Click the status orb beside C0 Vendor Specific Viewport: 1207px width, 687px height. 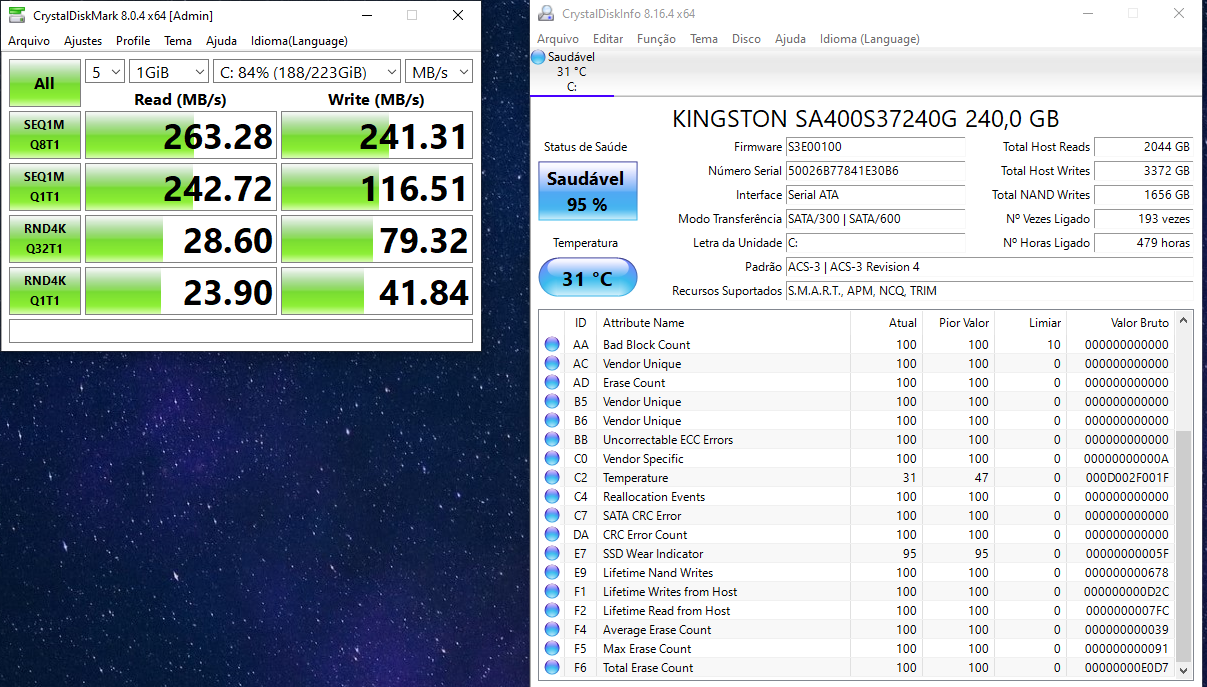[x=552, y=459]
